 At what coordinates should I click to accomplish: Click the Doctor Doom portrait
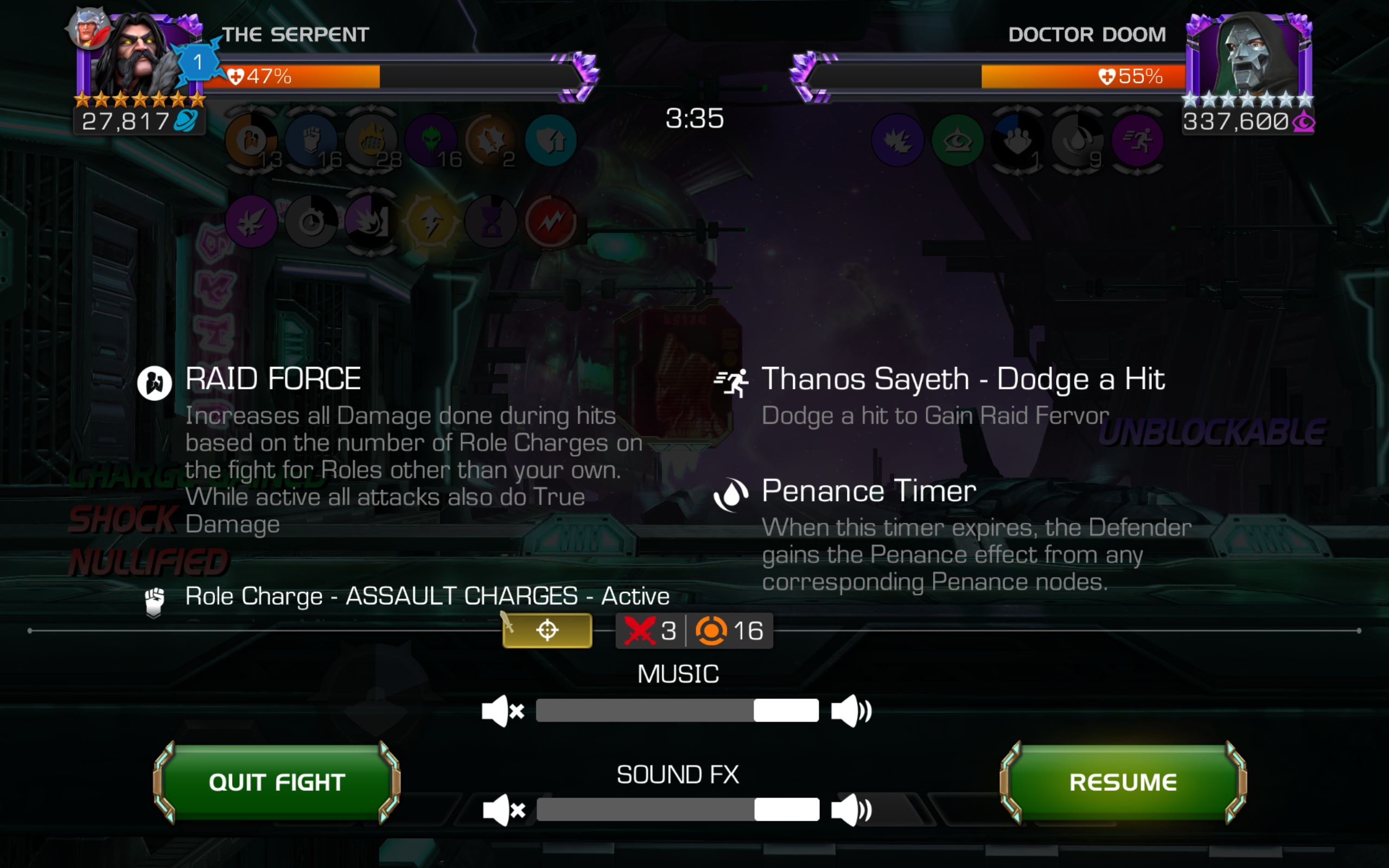pyautogui.click(x=1249, y=58)
